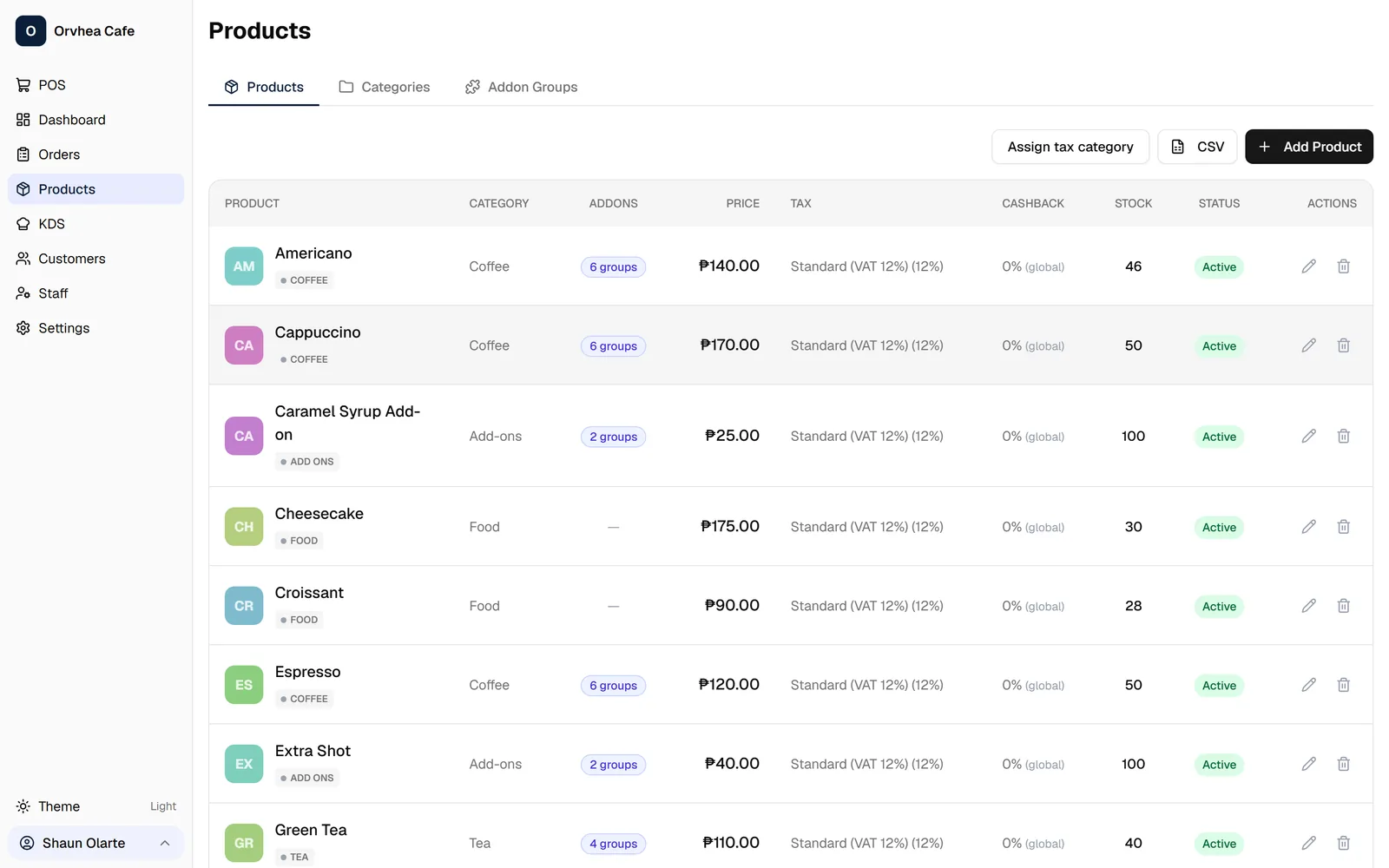The image size is (1389, 868).
Task: Click the trash icon for Cheesecake
Action: click(1343, 527)
